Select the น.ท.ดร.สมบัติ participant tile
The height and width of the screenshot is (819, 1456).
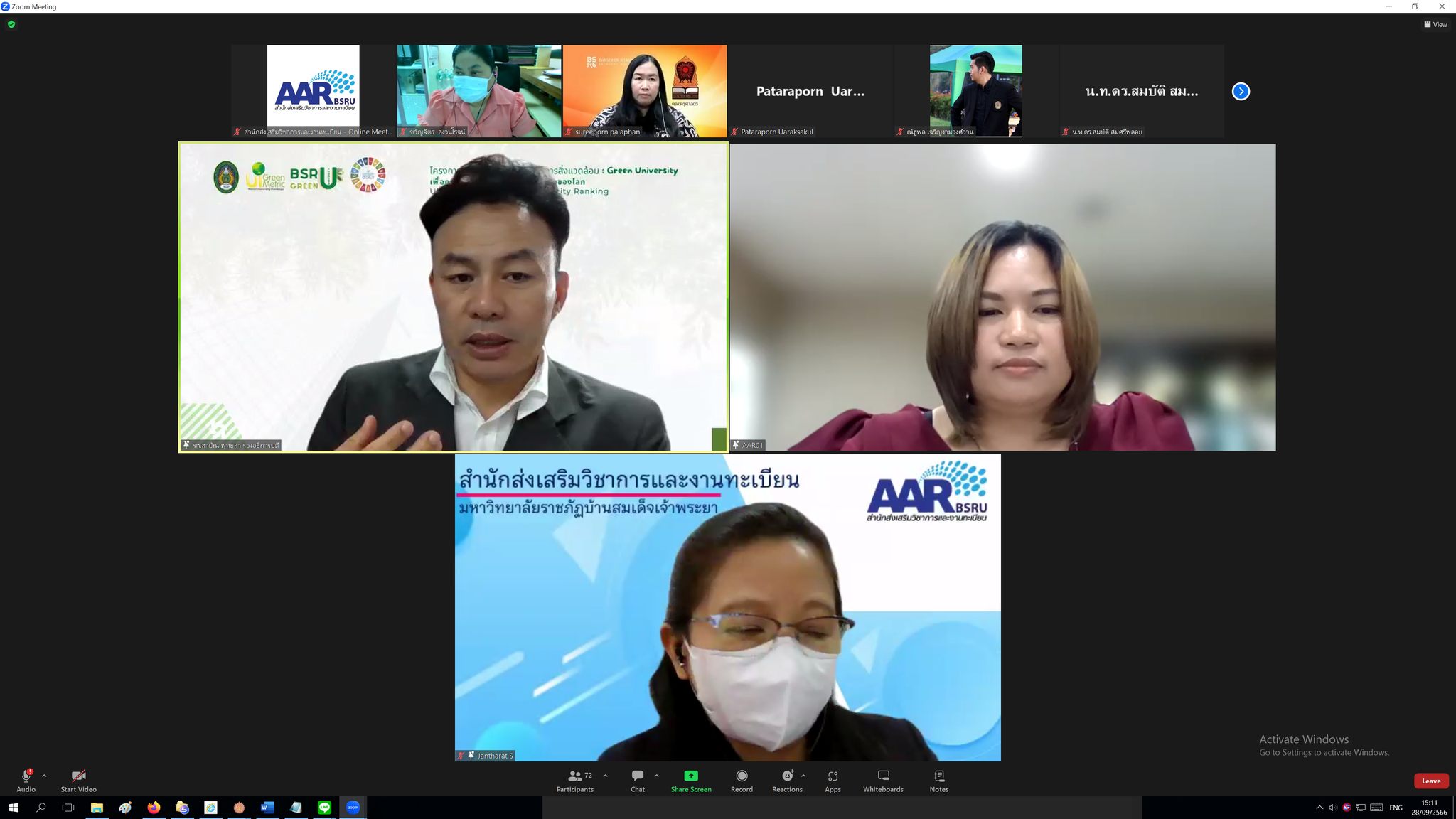[1142, 91]
